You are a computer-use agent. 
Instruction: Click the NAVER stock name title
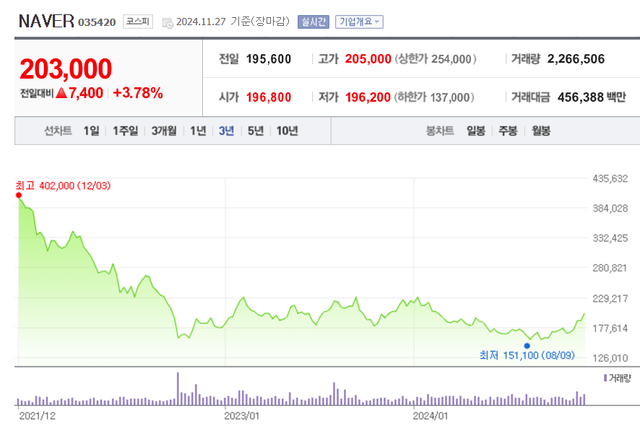pyautogui.click(x=45, y=20)
